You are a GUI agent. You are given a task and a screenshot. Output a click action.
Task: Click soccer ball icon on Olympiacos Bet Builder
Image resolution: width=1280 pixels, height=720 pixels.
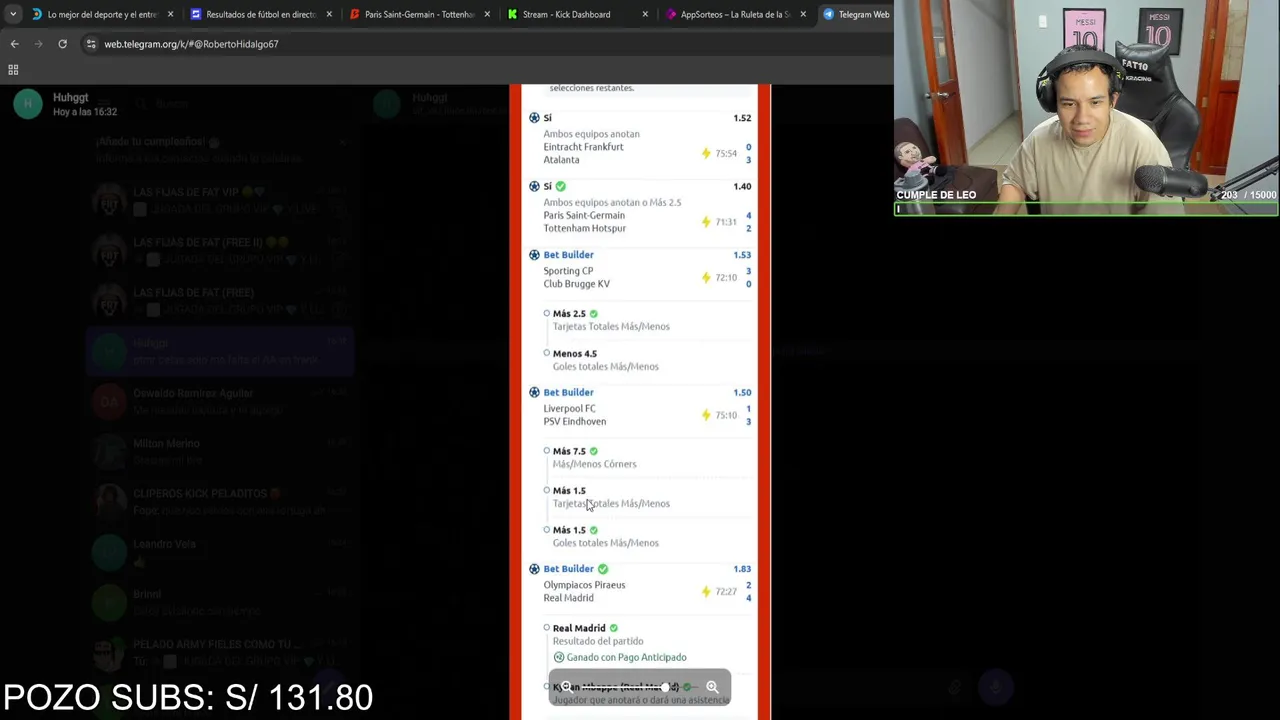coord(534,569)
